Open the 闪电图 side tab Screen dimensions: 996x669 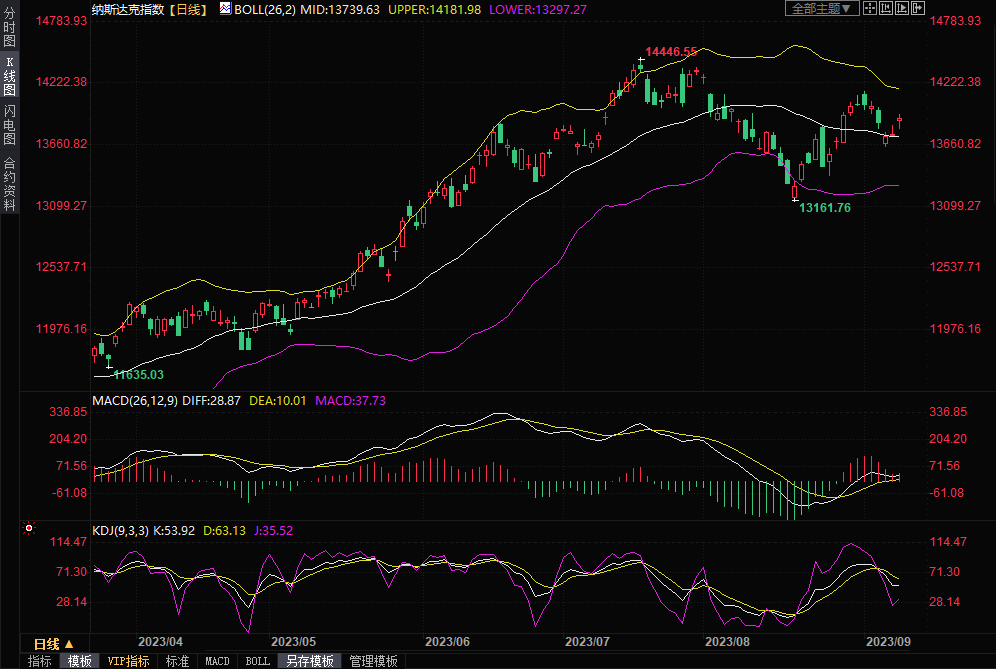(9, 125)
